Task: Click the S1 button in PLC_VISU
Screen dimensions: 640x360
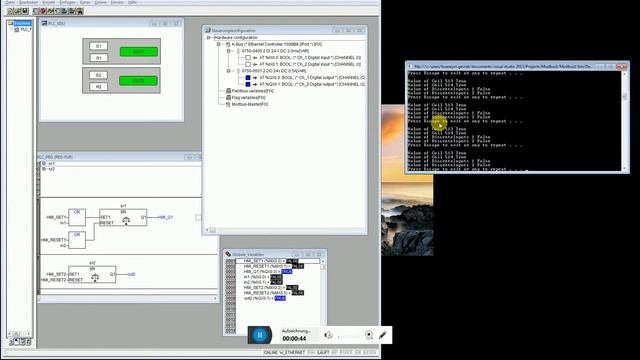Action: tap(98, 46)
